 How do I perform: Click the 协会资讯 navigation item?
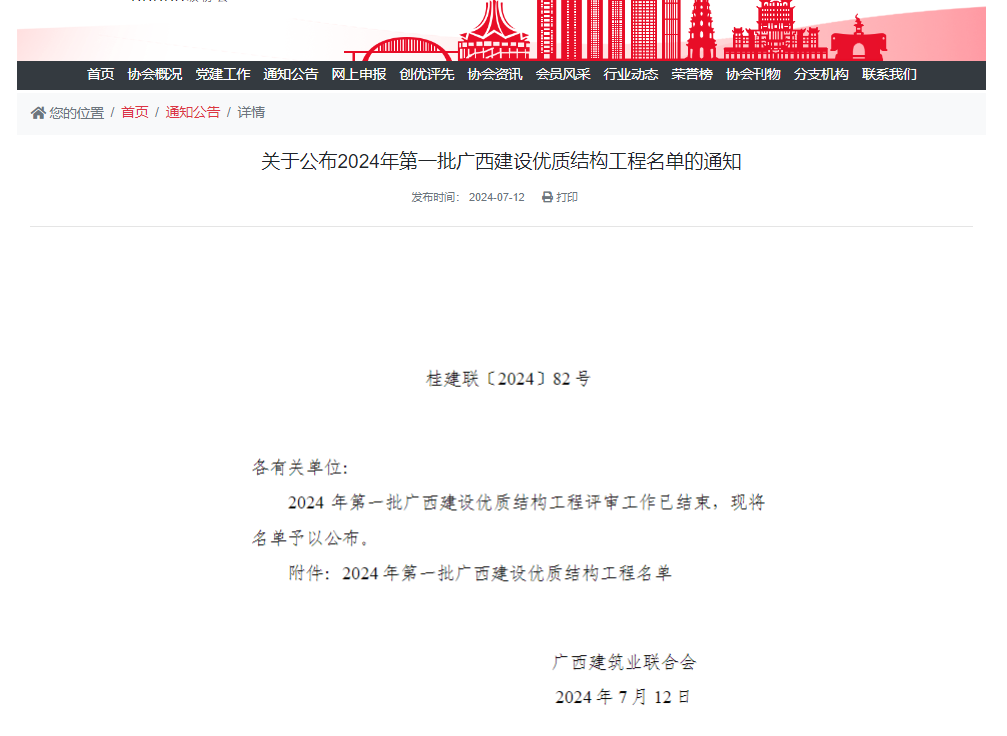pyautogui.click(x=494, y=74)
